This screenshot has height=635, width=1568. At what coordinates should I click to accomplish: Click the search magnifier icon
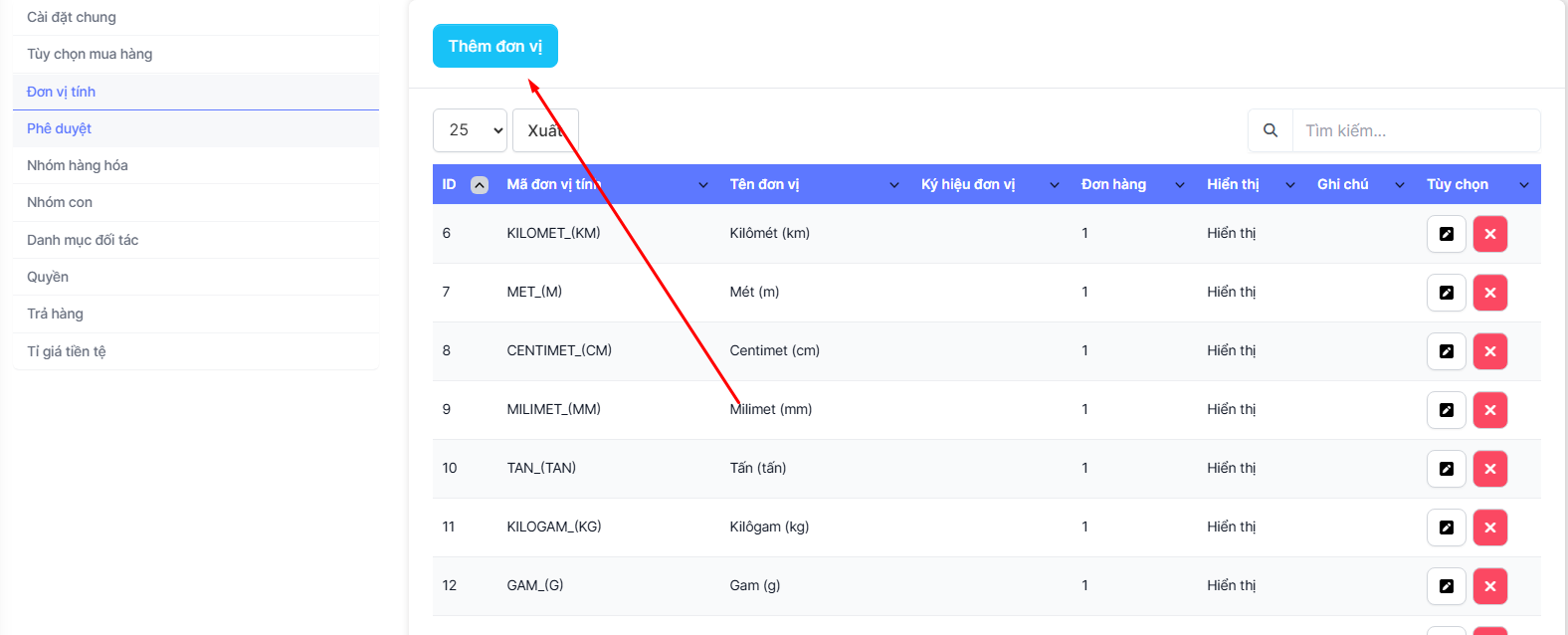1270,130
